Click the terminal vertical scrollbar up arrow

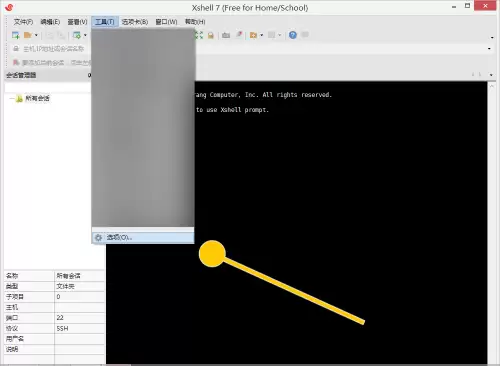point(491,86)
